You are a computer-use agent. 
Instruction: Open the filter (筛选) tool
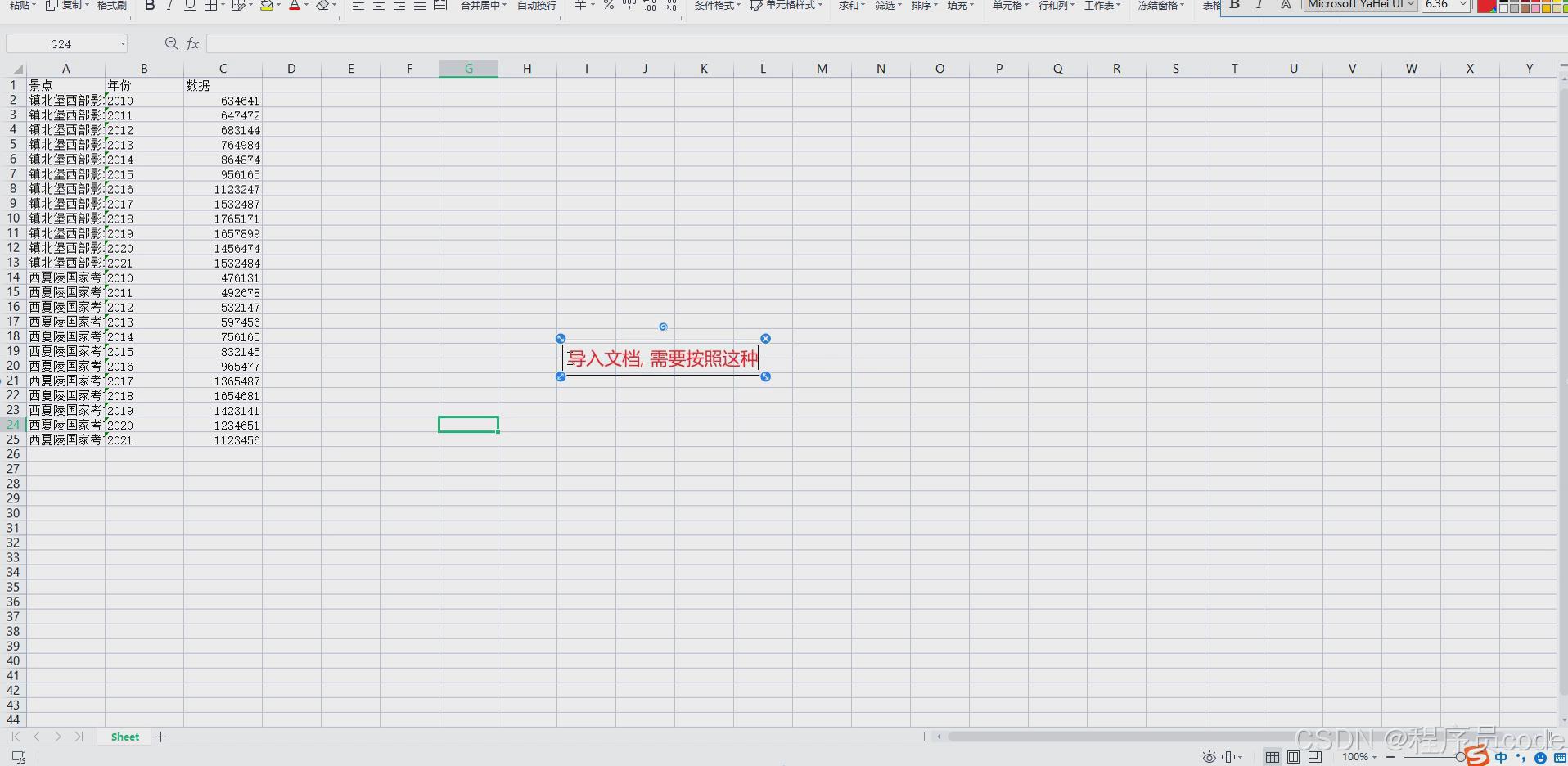(x=886, y=5)
